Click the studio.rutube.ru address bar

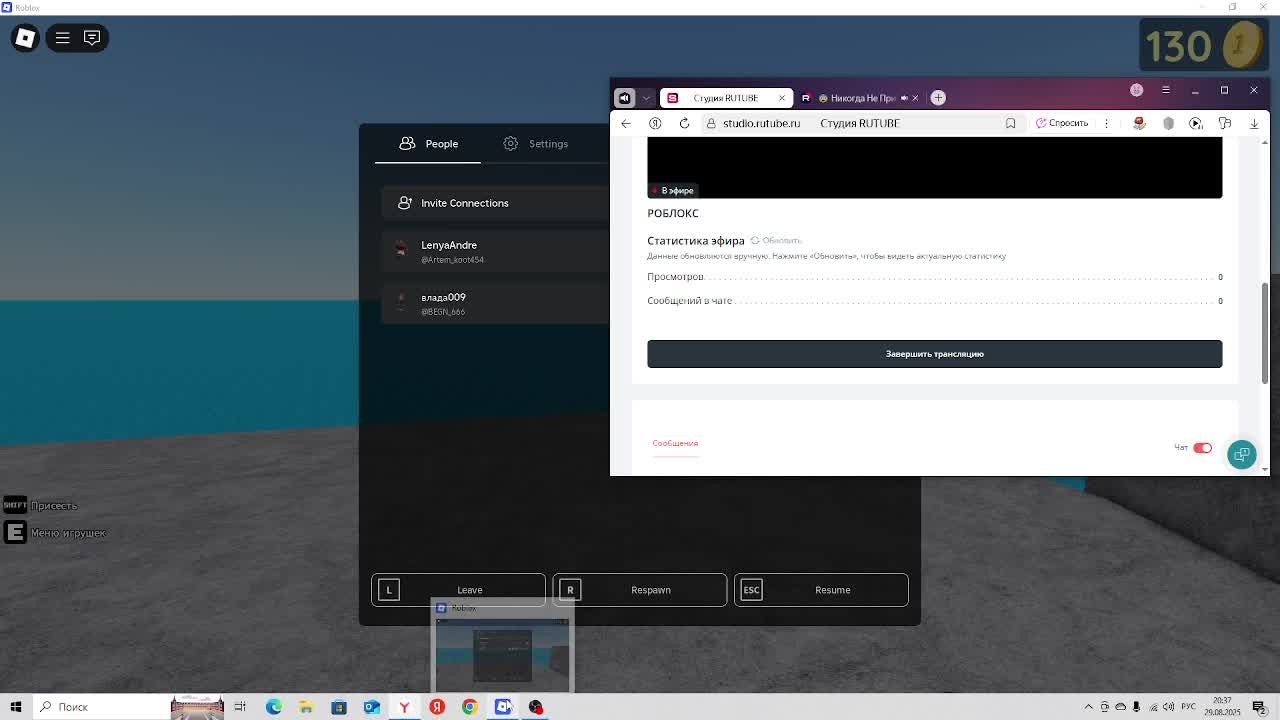(860, 123)
